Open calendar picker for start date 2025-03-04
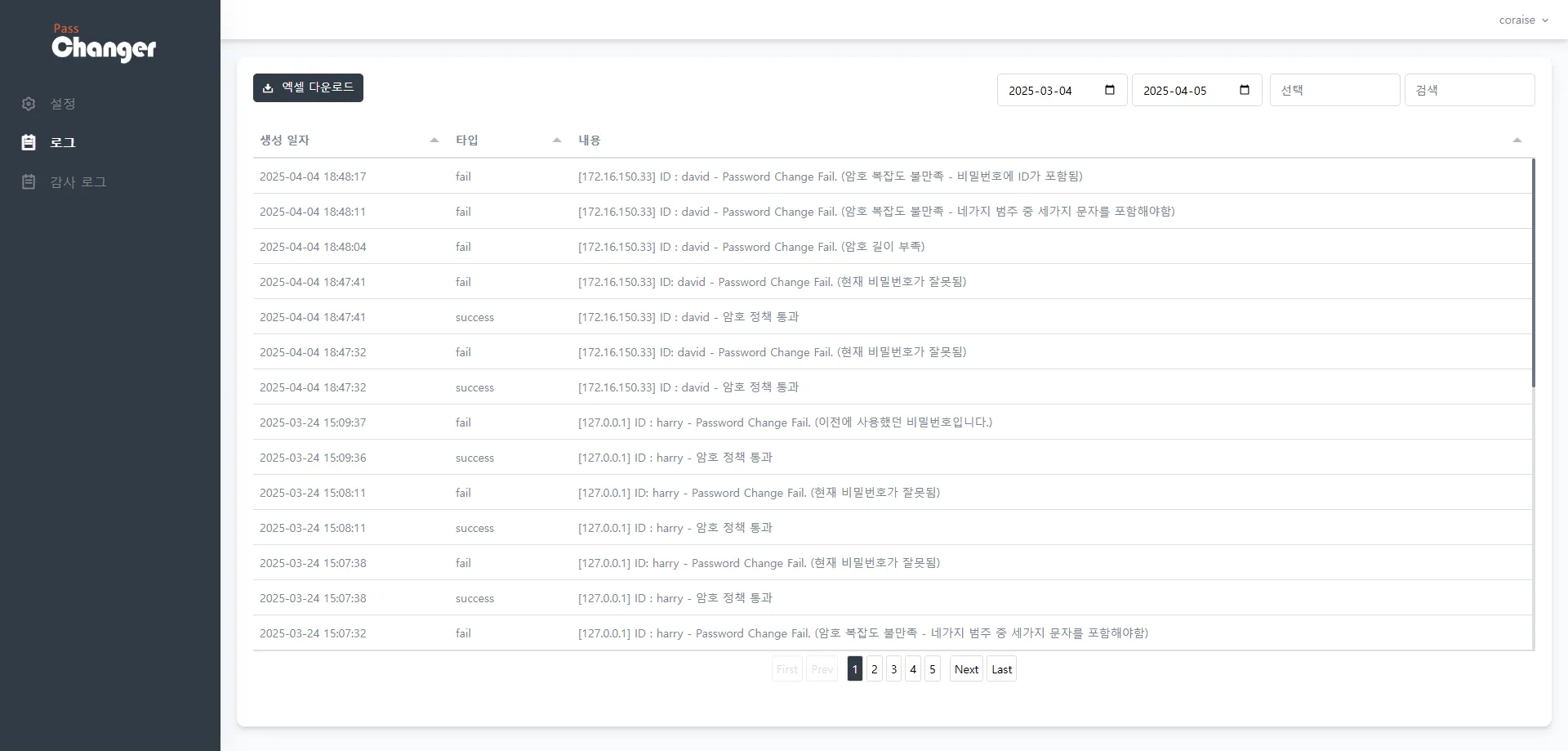Viewport: 1568px width, 751px height. [1109, 90]
